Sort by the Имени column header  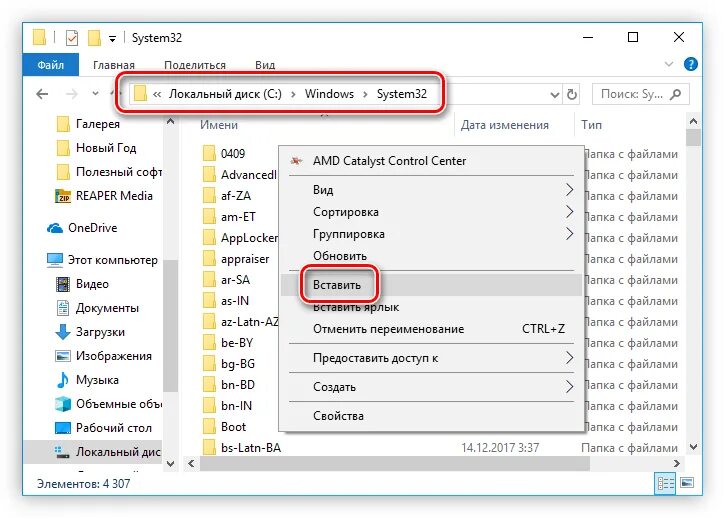(219, 125)
